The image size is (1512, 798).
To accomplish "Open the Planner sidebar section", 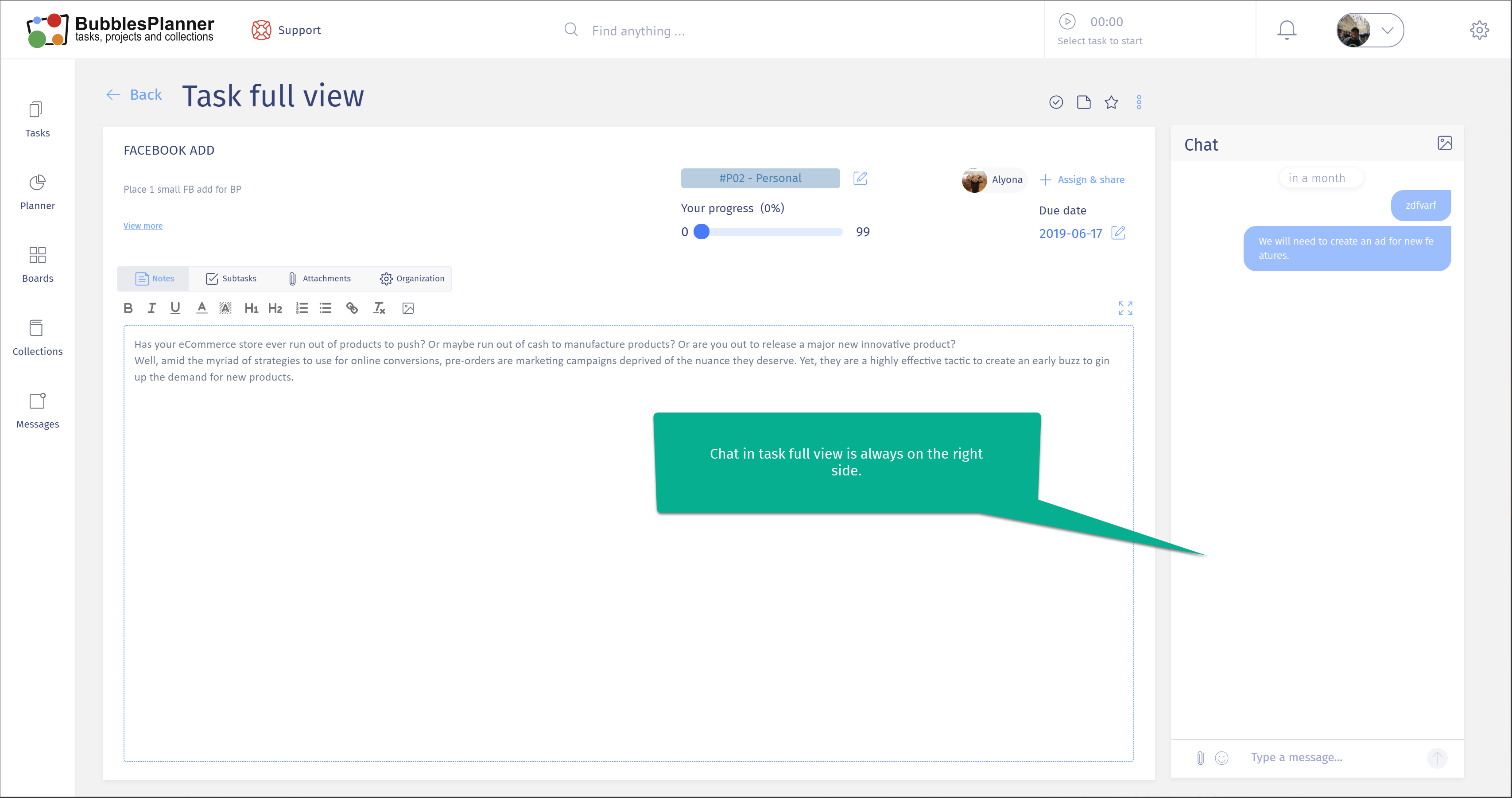I will tap(37, 193).
